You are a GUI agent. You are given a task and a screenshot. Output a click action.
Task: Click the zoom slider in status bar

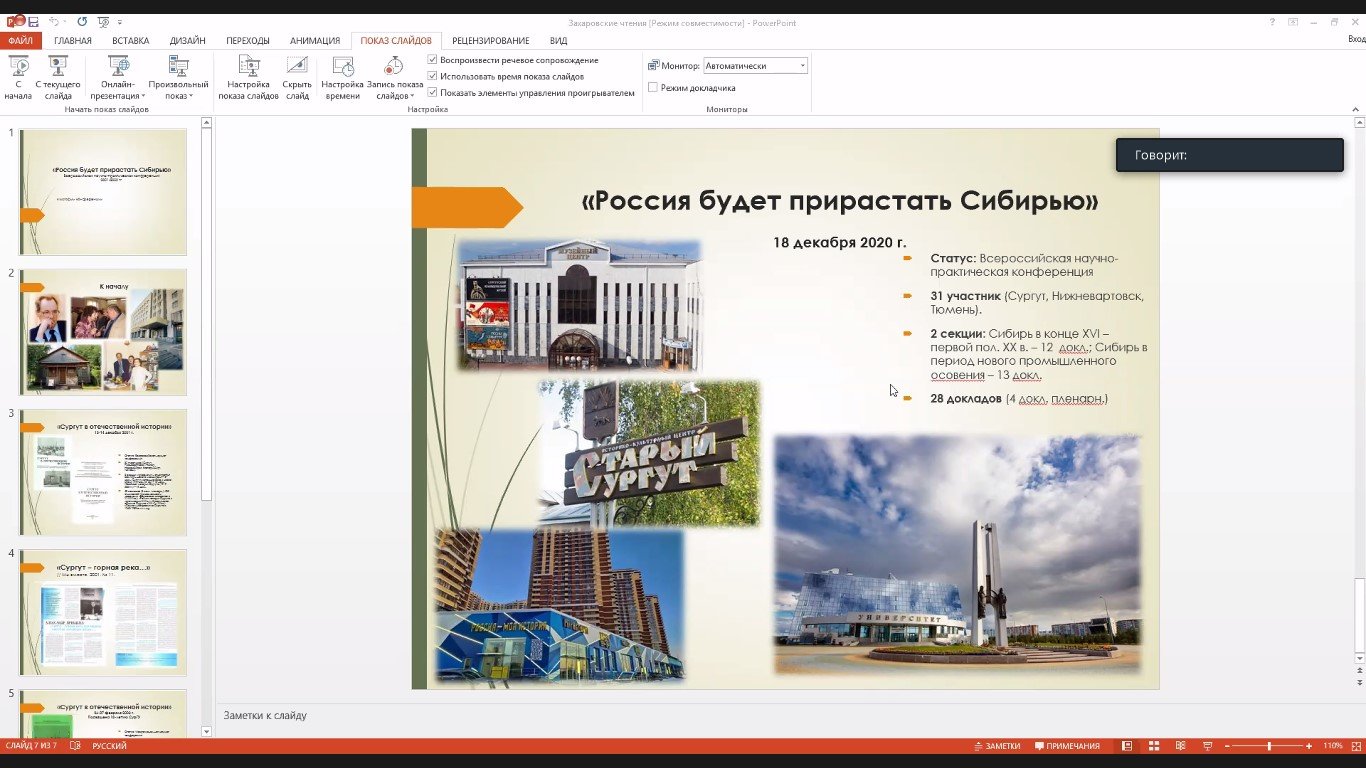pyautogui.click(x=1268, y=746)
